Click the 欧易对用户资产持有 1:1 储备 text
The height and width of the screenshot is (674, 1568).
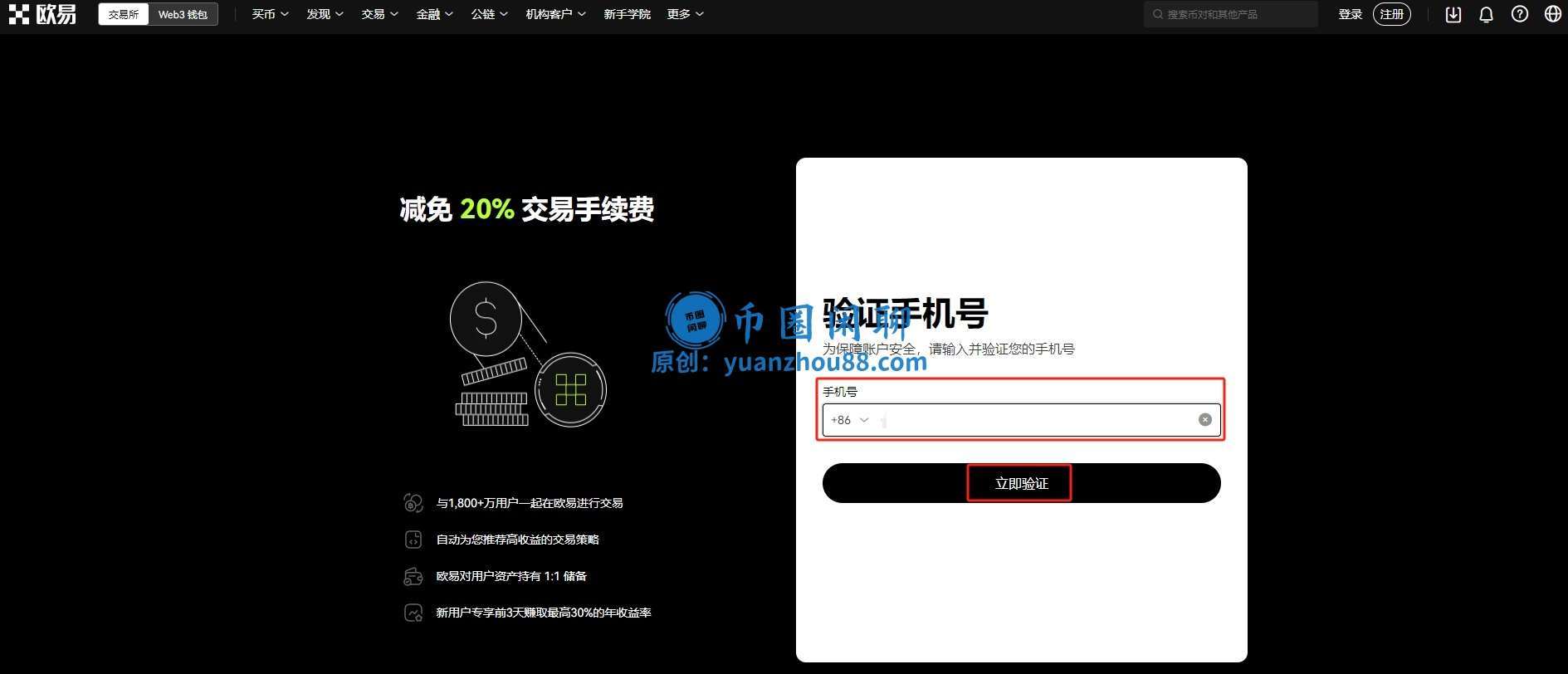coord(511,576)
